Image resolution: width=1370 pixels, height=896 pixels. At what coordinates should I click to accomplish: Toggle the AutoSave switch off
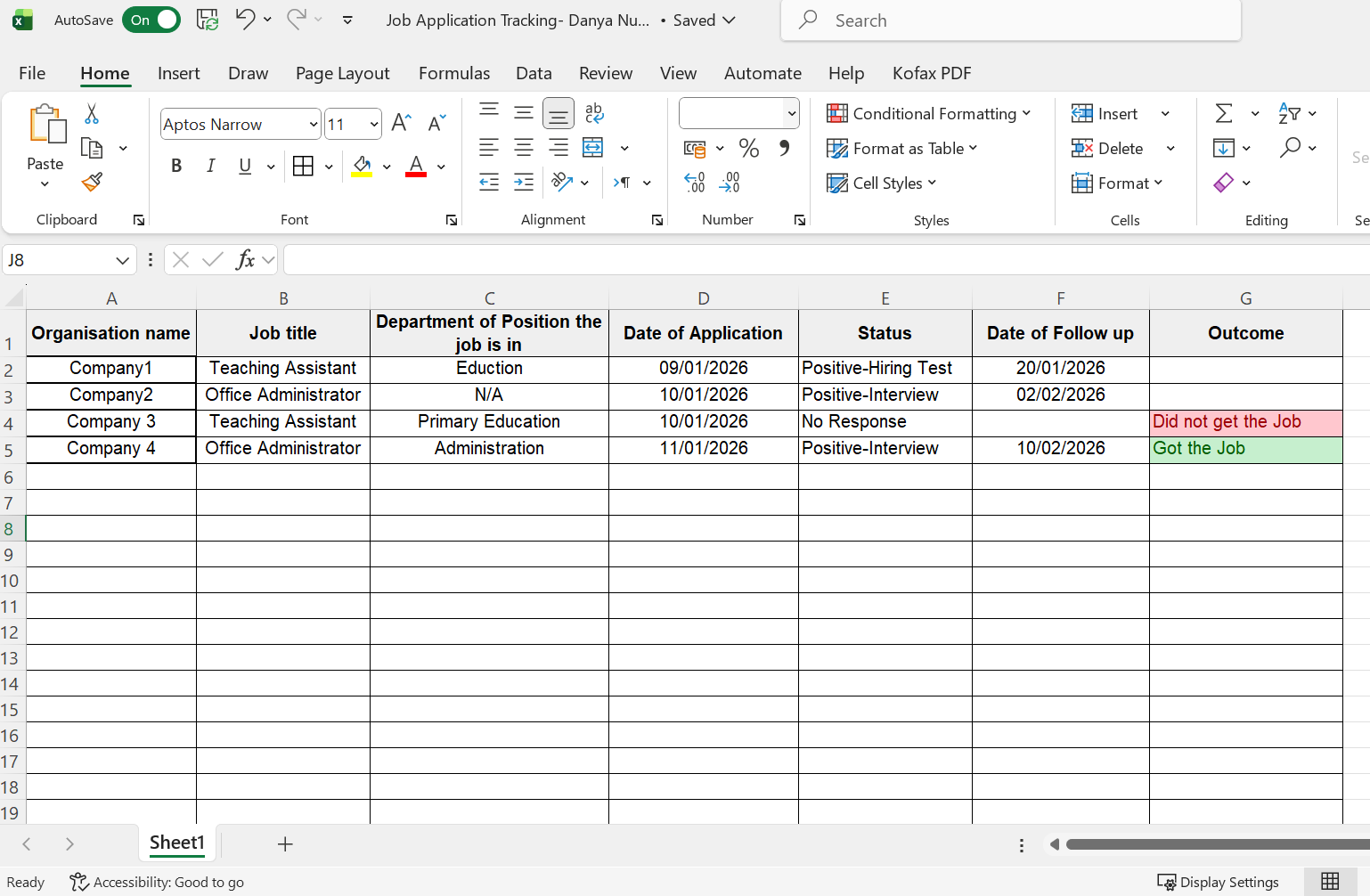[151, 20]
